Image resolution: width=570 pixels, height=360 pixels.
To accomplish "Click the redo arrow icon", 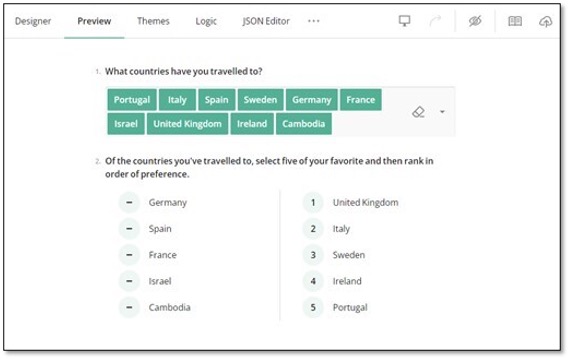I will tap(435, 21).
